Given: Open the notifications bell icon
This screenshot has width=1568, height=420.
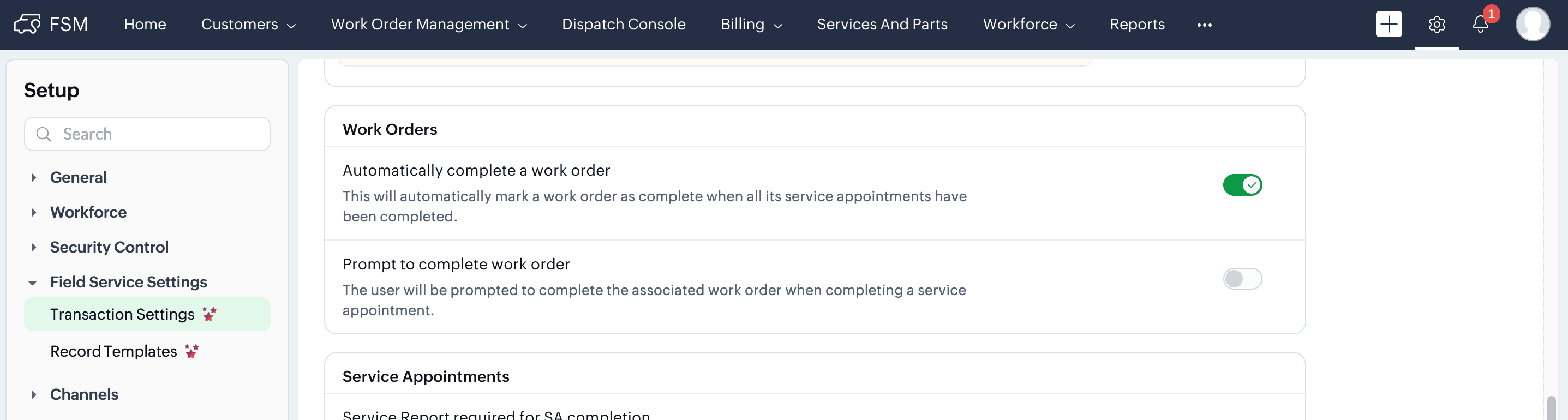Looking at the screenshot, I should coord(1480,25).
